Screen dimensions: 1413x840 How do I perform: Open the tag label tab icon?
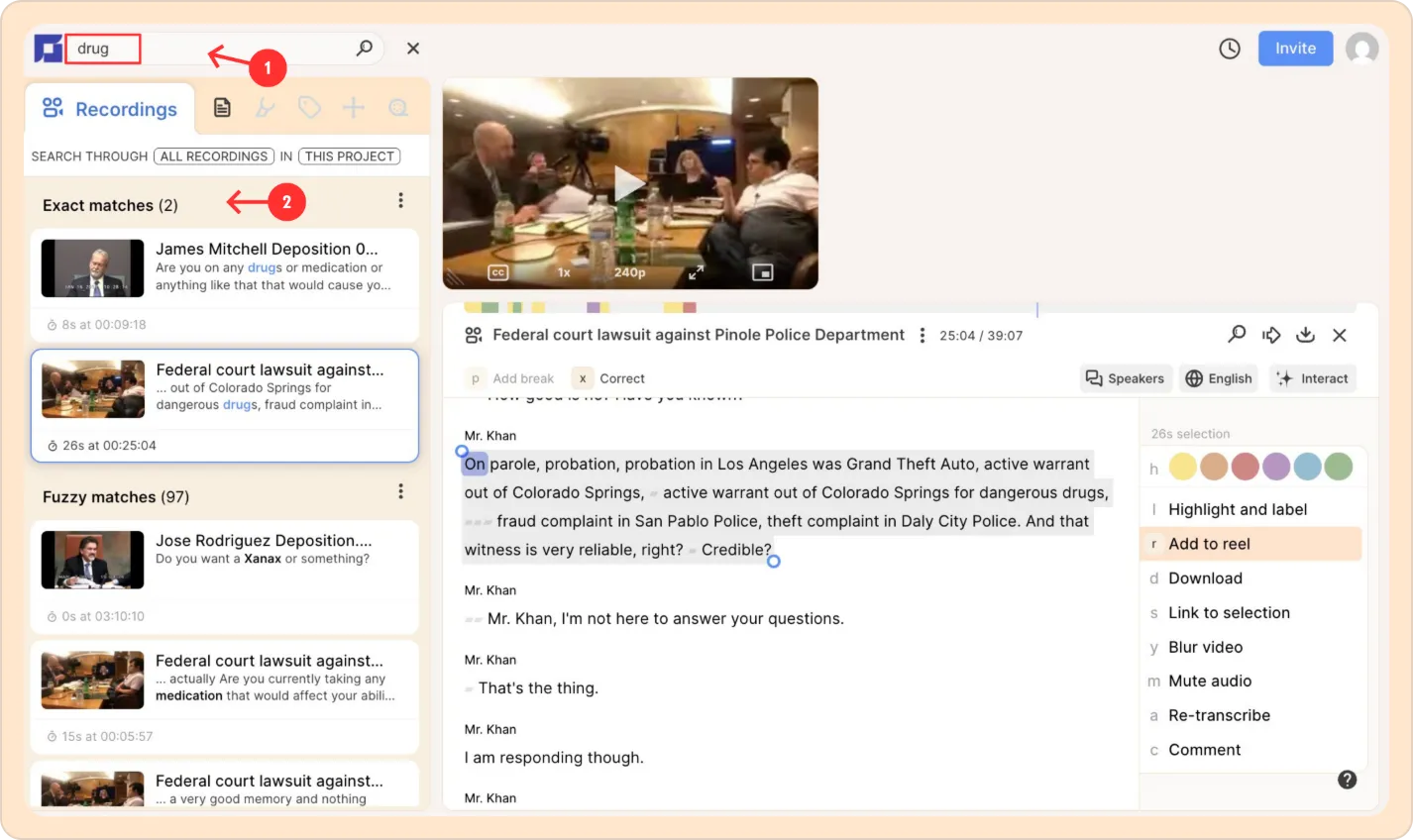tap(309, 107)
